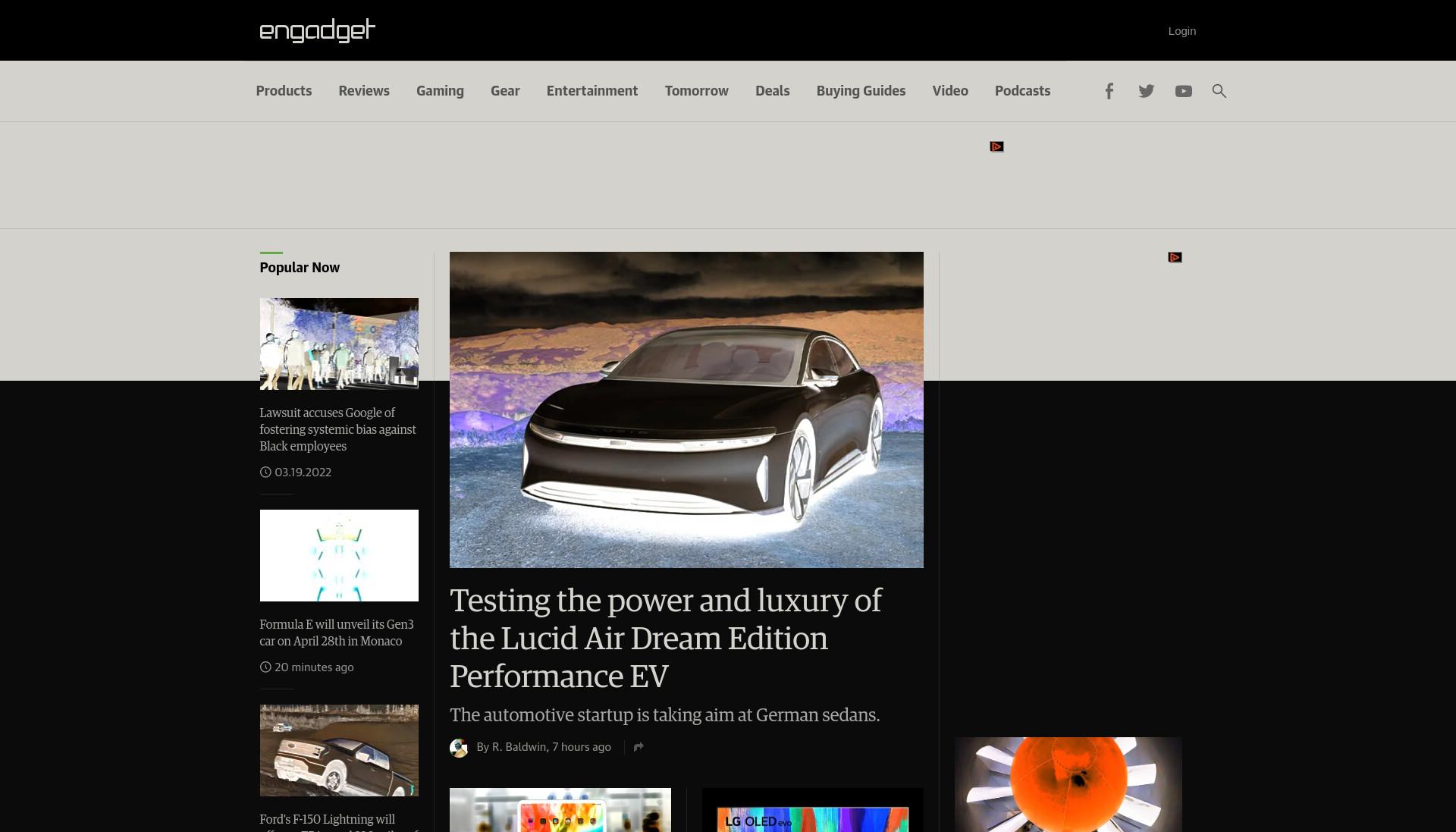The width and height of the screenshot is (1456, 832).
Task: Open the LG OLED evo article thumbnail
Action: click(812, 810)
